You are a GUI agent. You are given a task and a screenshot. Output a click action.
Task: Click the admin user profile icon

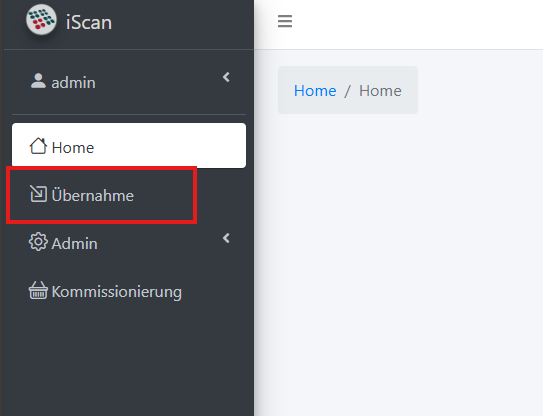click(38, 81)
